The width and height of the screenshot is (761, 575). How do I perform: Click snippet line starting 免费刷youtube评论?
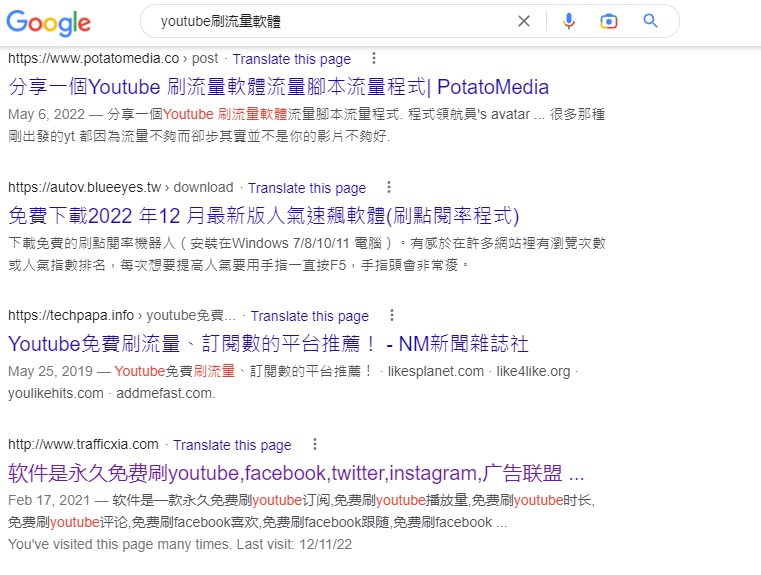pyautogui.click(x=258, y=522)
